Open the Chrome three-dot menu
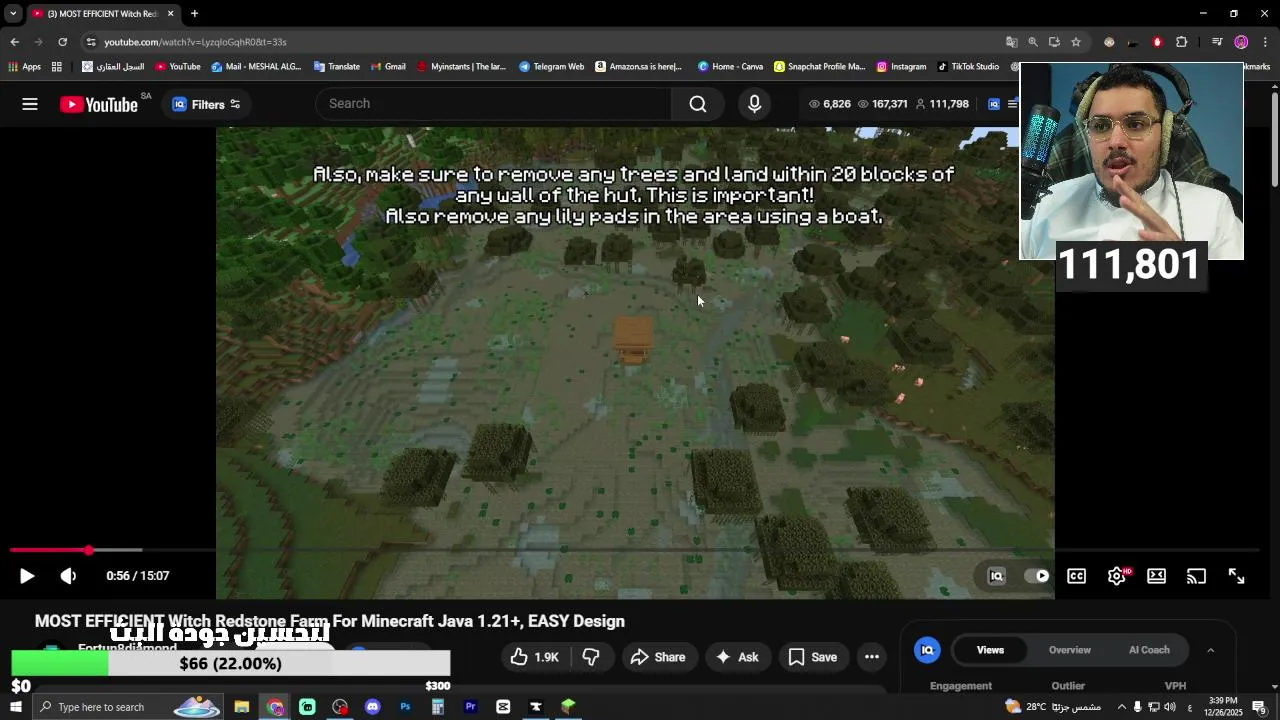 coord(1266,42)
